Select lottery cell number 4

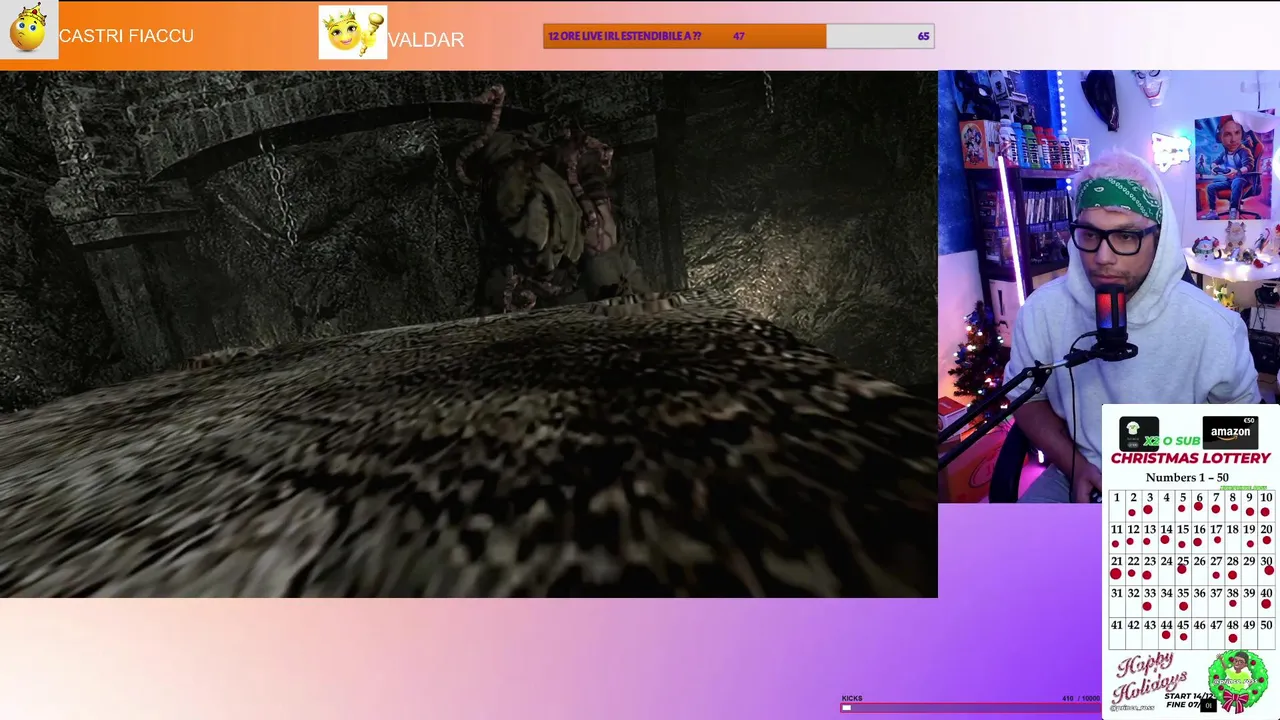(1166, 504)
